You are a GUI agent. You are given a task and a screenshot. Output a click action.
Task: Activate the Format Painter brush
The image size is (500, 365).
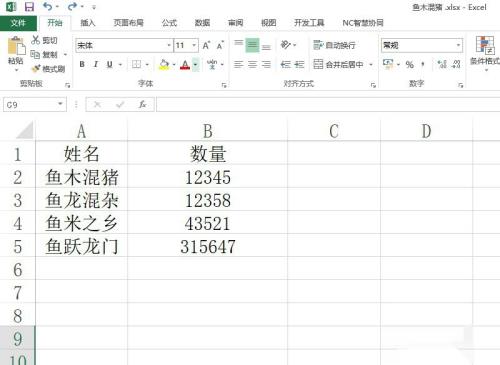click(x=36, y=69)
